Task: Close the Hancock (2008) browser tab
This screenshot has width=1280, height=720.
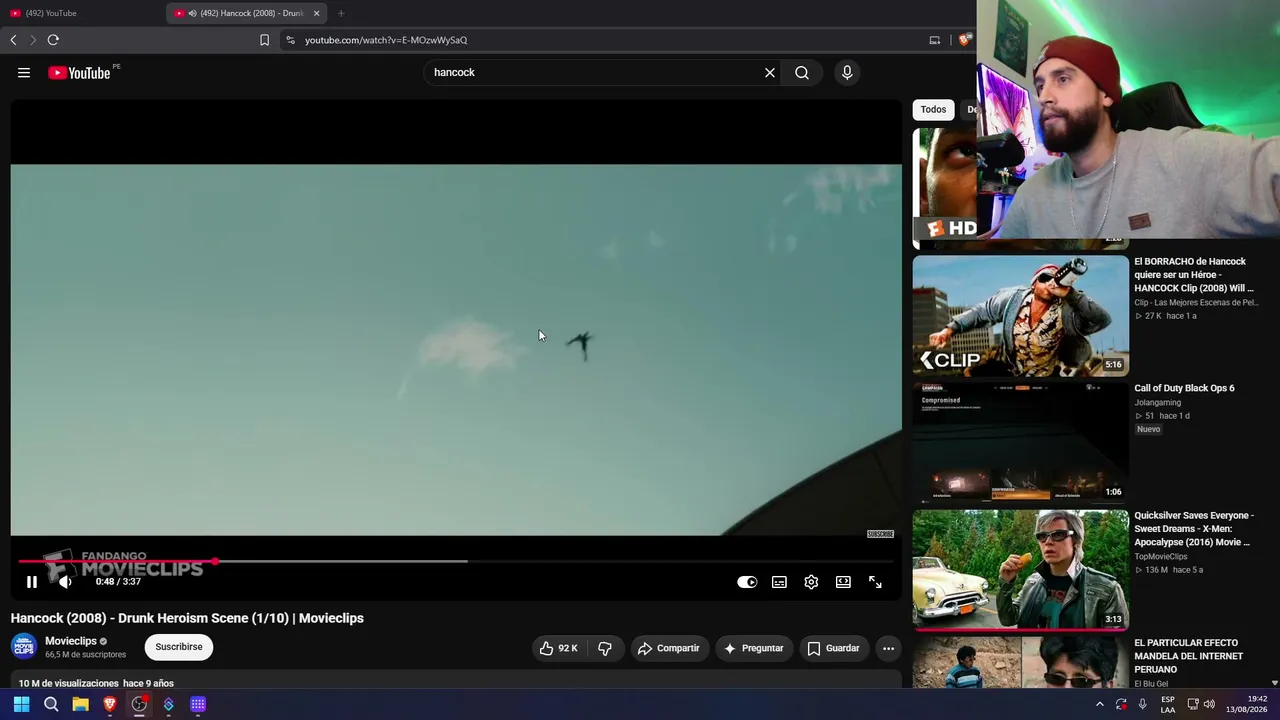Action: tap(317, 13)
